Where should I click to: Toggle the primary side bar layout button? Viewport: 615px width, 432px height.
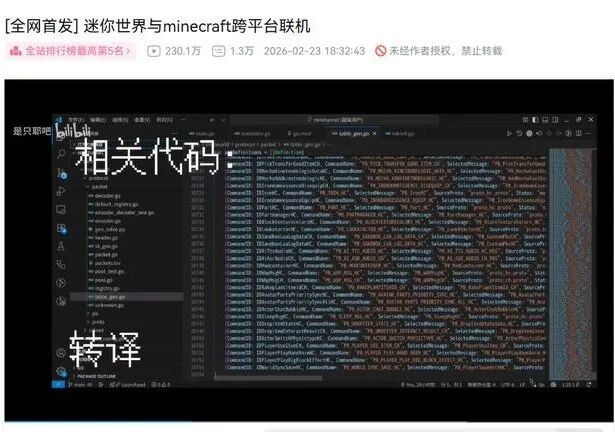(535, 120)
